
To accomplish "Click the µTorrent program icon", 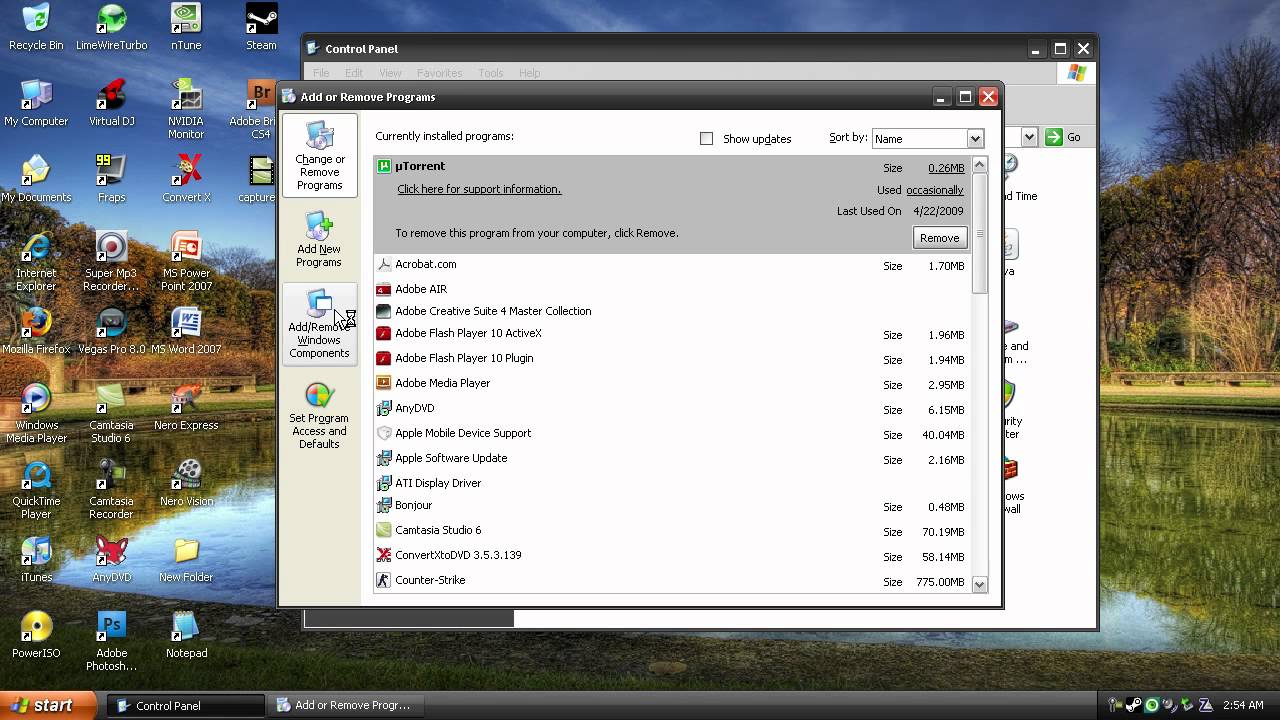I will (383, 167).
